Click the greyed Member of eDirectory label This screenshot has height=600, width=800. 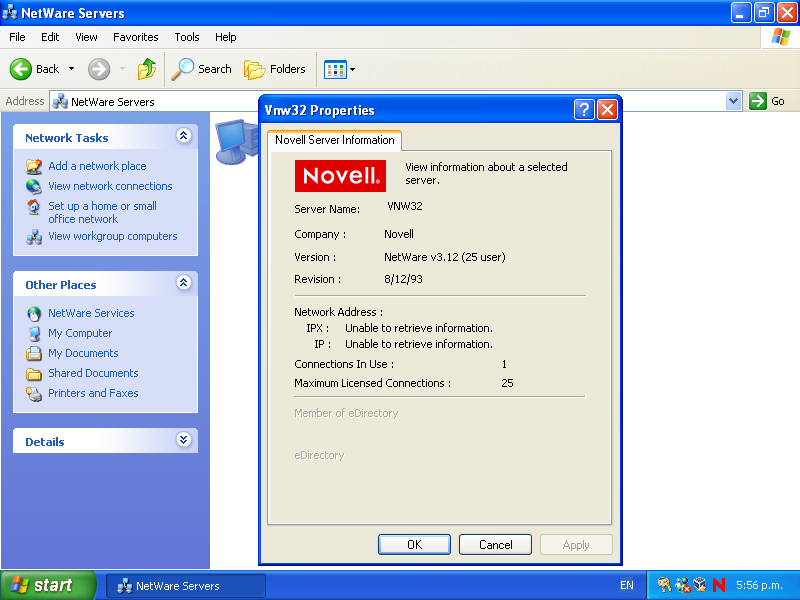tap(346, 413)
